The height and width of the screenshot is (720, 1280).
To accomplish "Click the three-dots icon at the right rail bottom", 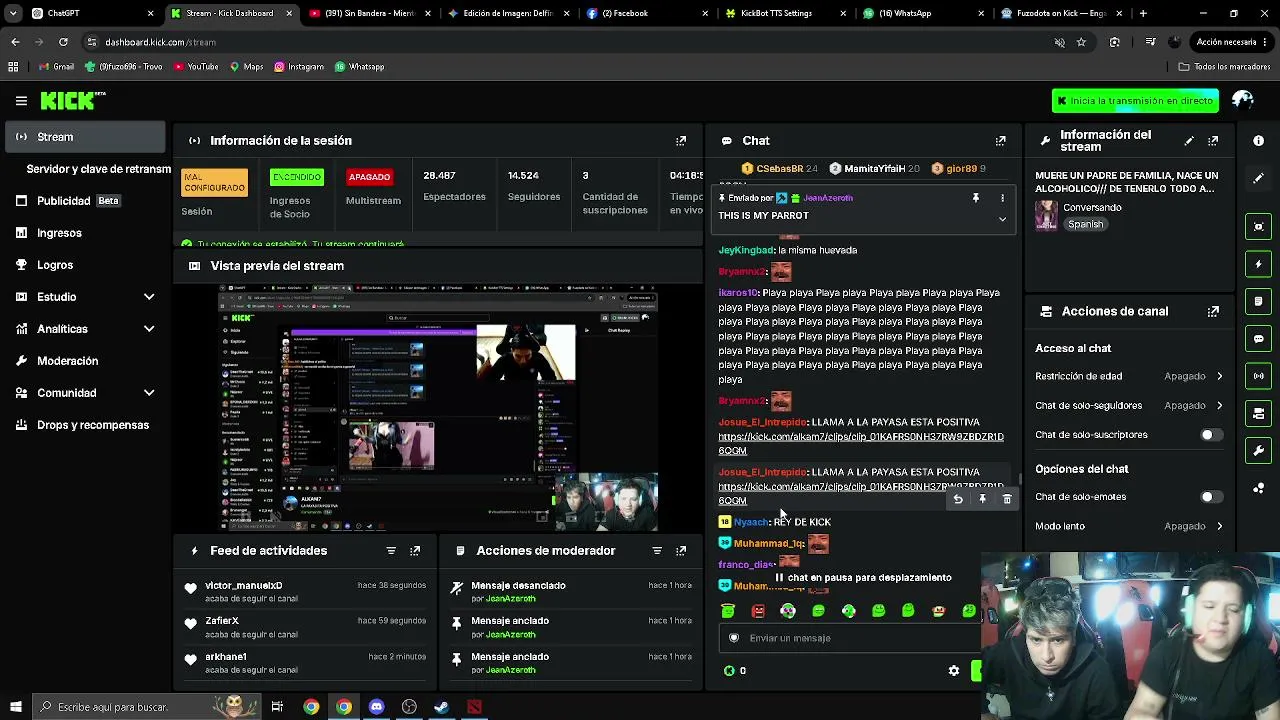I will [x=1259, y=489].
